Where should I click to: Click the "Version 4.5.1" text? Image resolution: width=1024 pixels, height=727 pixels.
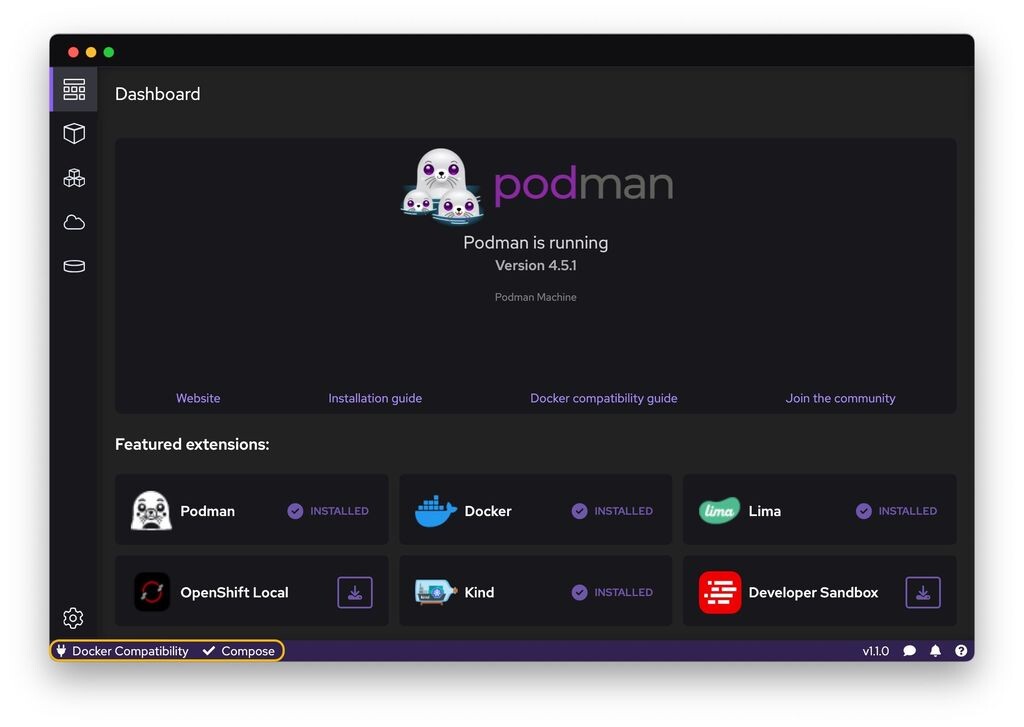coord(536,265)
